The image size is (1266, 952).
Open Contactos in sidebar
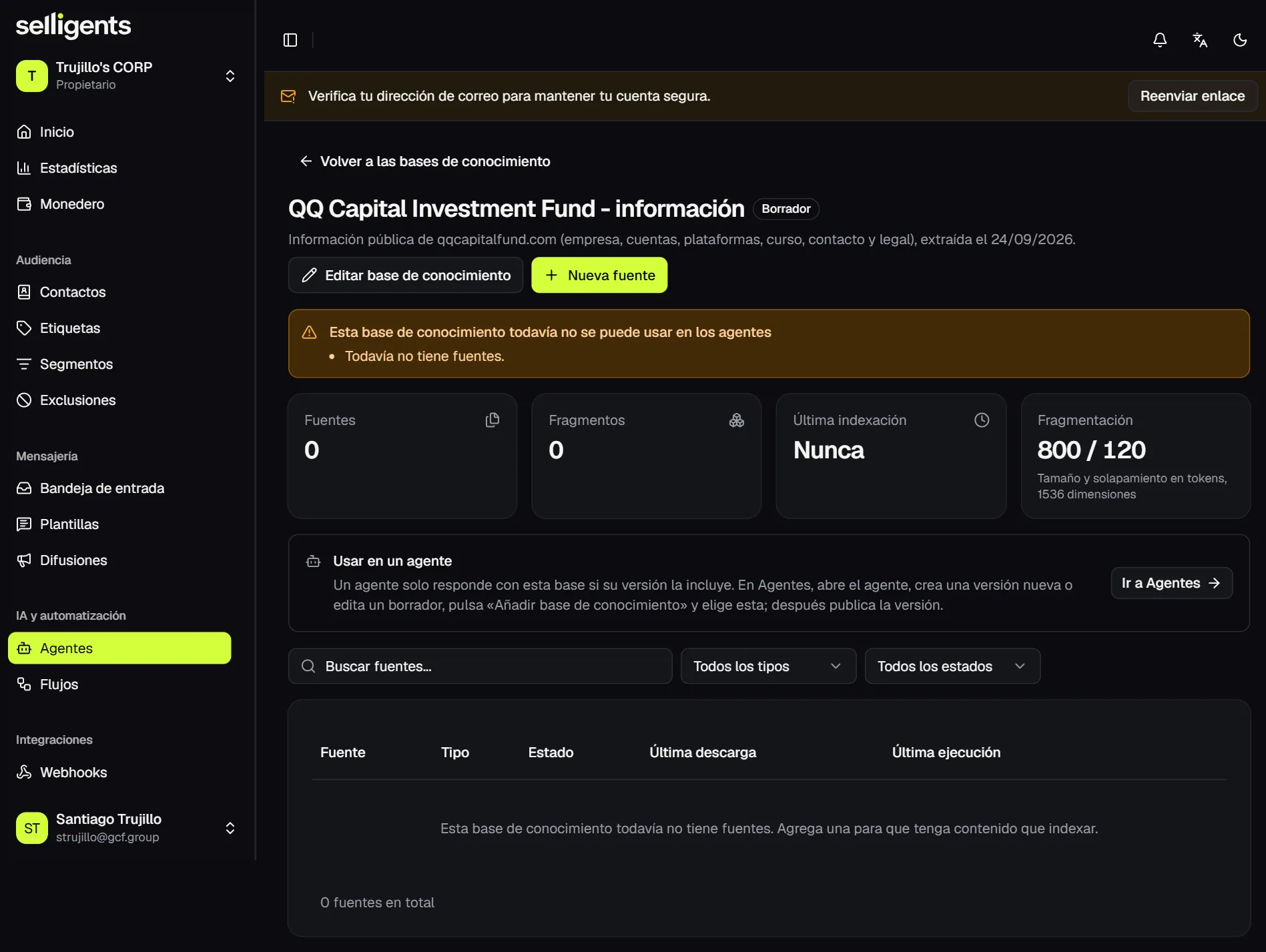pyautogui.click(x=119, y=292)
